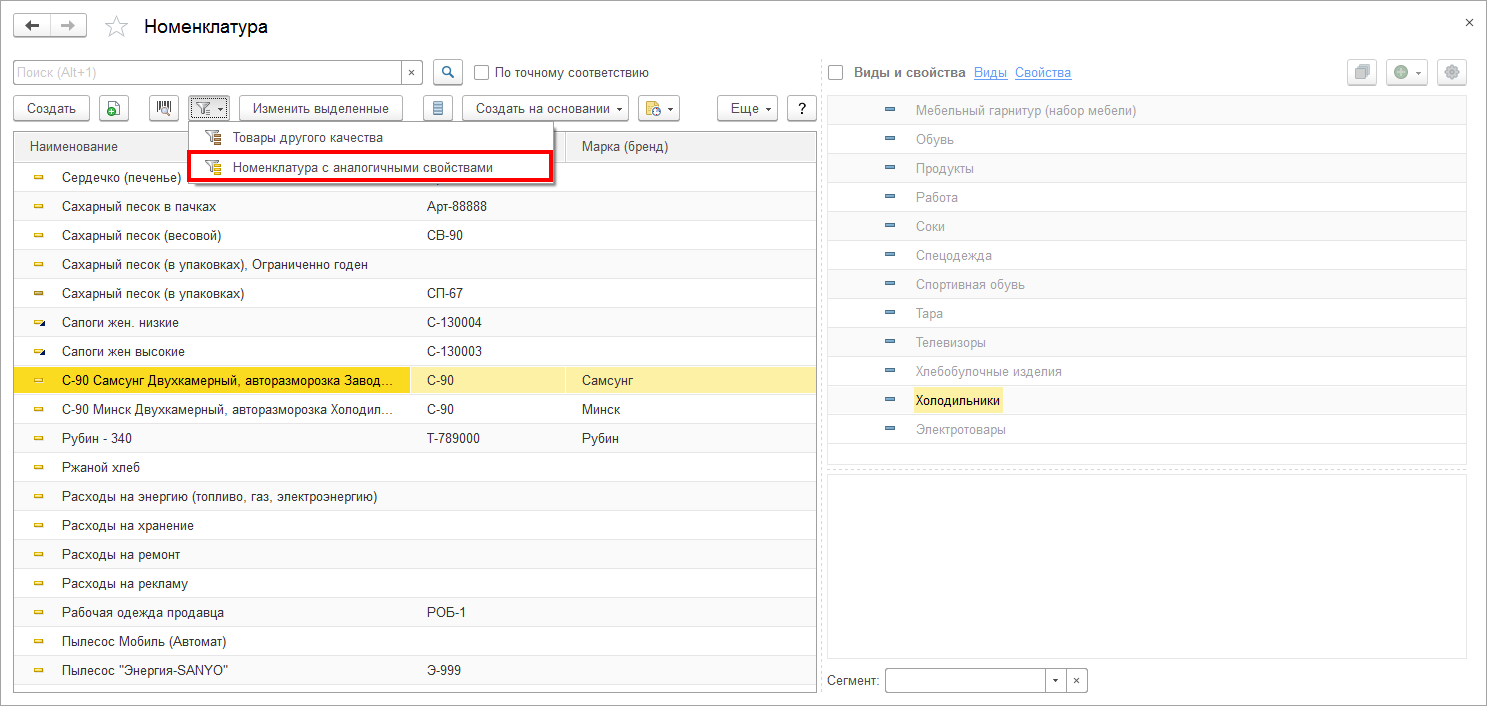1487x706 pixels.
Task: Start search with the magnifier button
Action: tap(447, 72)
